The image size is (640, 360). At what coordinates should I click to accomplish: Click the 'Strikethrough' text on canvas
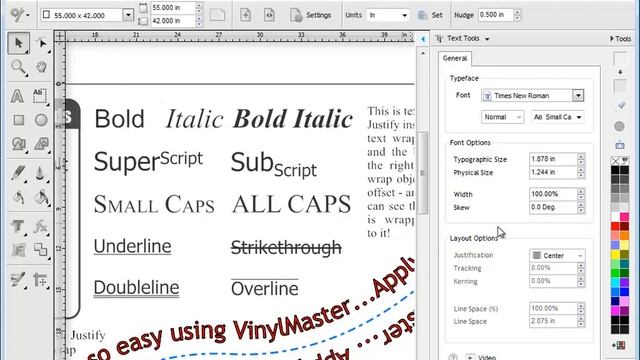[x=286, y=247]
